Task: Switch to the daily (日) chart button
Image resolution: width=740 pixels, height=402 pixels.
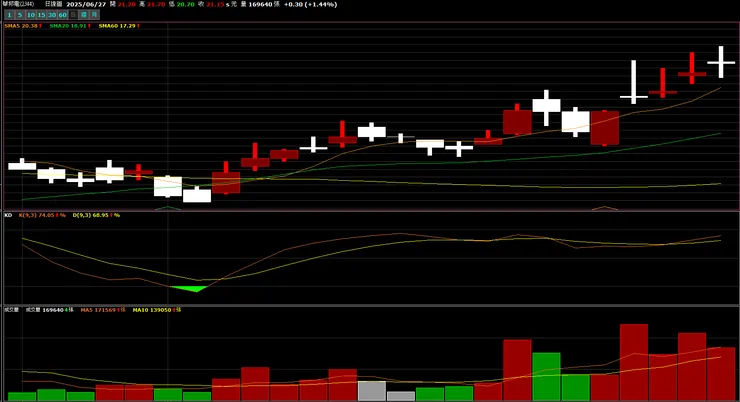Action: point(73,15)
